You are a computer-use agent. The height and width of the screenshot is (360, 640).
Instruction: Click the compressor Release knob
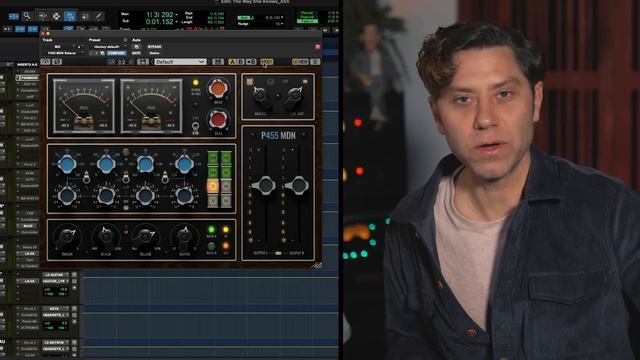pyautogui.click(x=145, y=237)
